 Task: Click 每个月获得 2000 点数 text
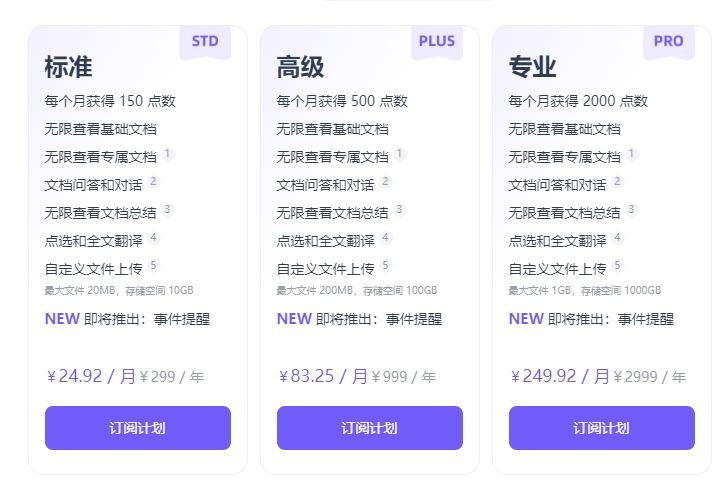578,101
